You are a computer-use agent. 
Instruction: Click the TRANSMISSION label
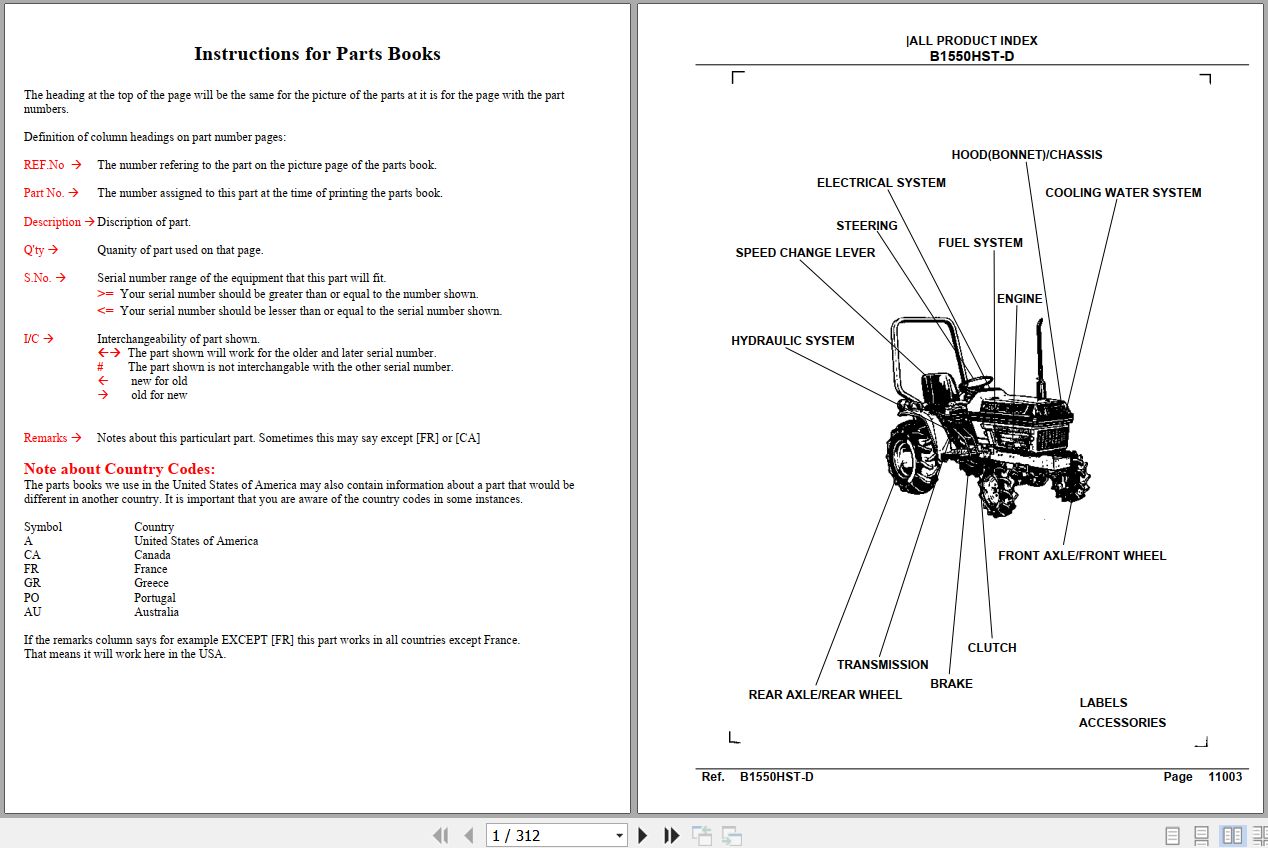point(883,665)
